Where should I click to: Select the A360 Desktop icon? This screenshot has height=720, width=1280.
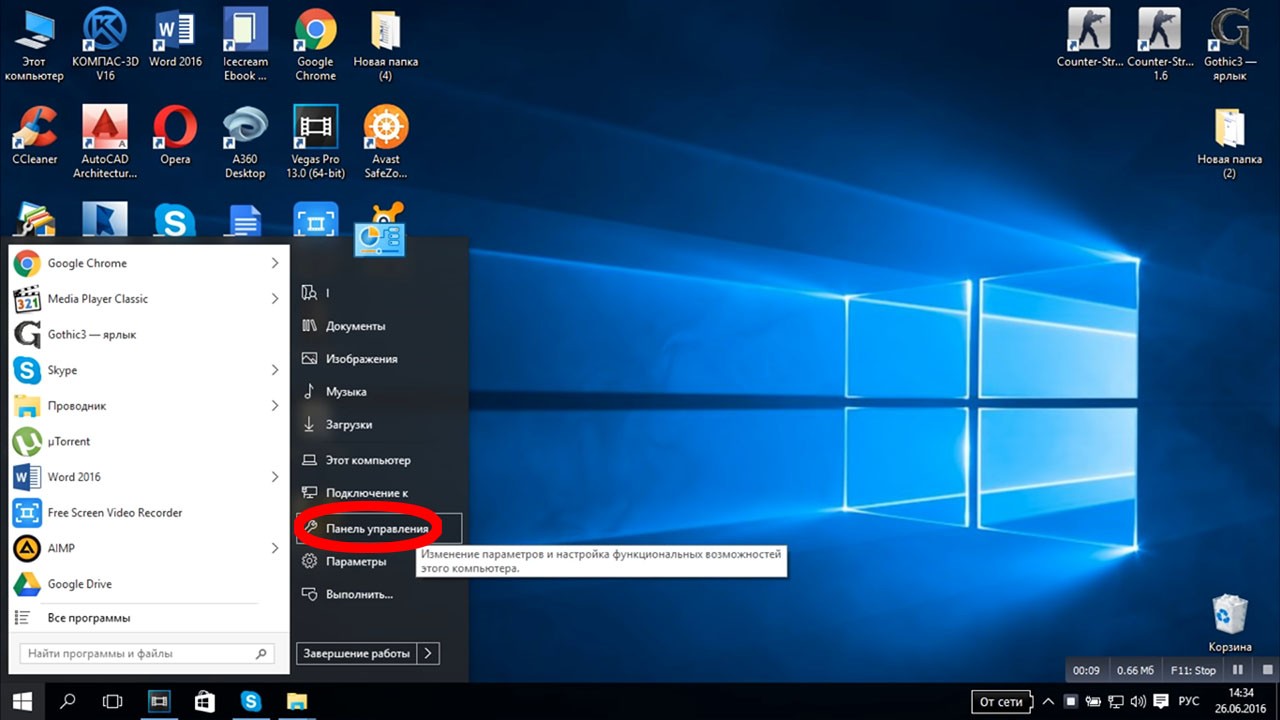tap(245, 142)
